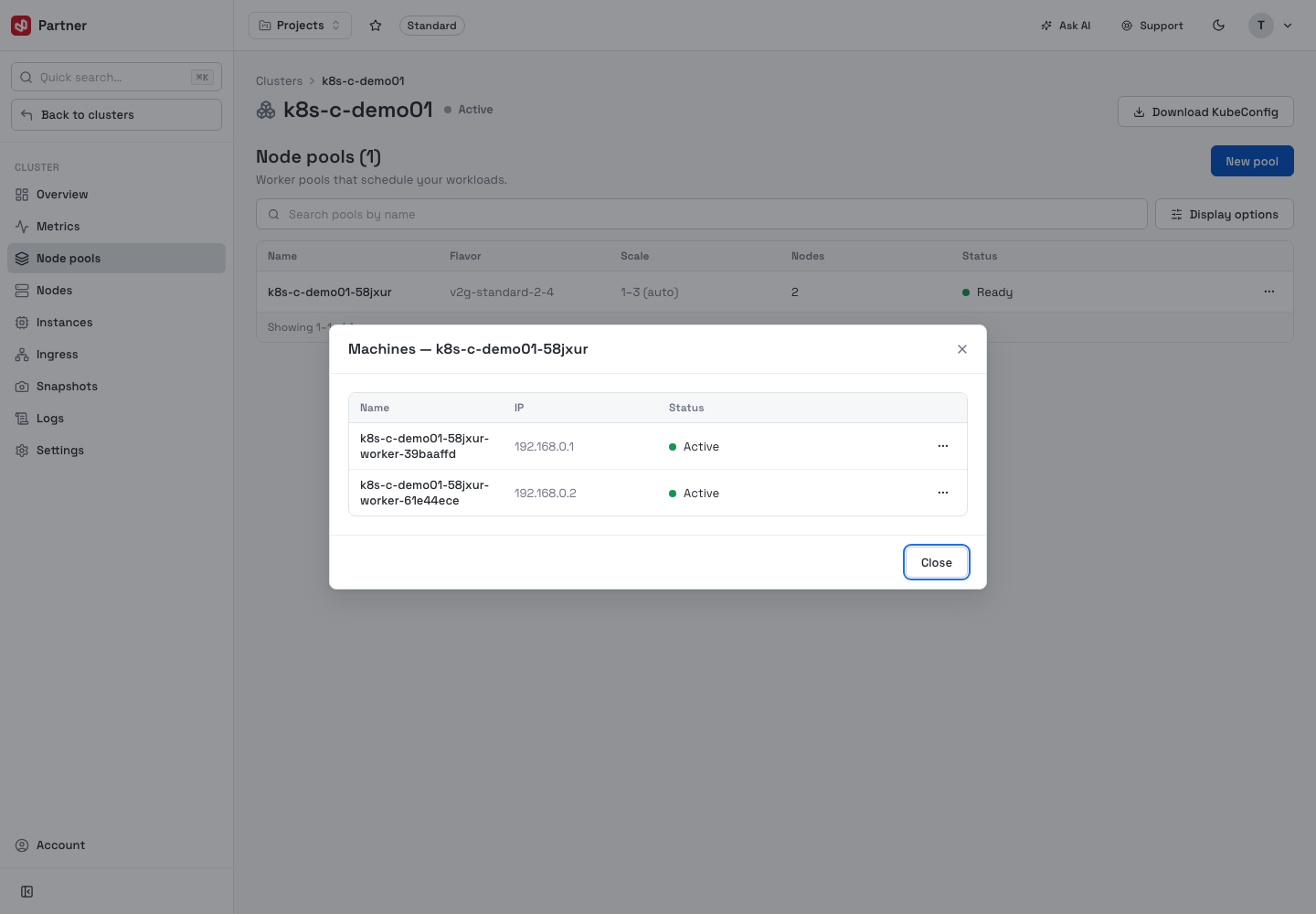Open actions for worker-39baaffd machine

[942, 446]
